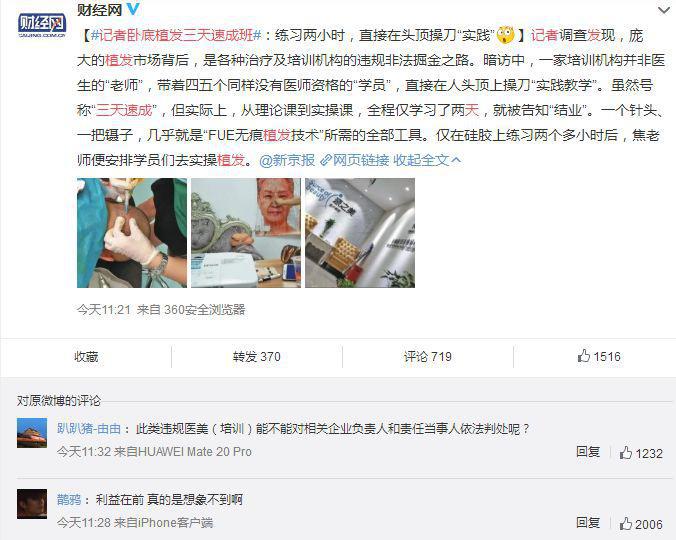Like the post with 1516 thumbs-up

point(599,356)
